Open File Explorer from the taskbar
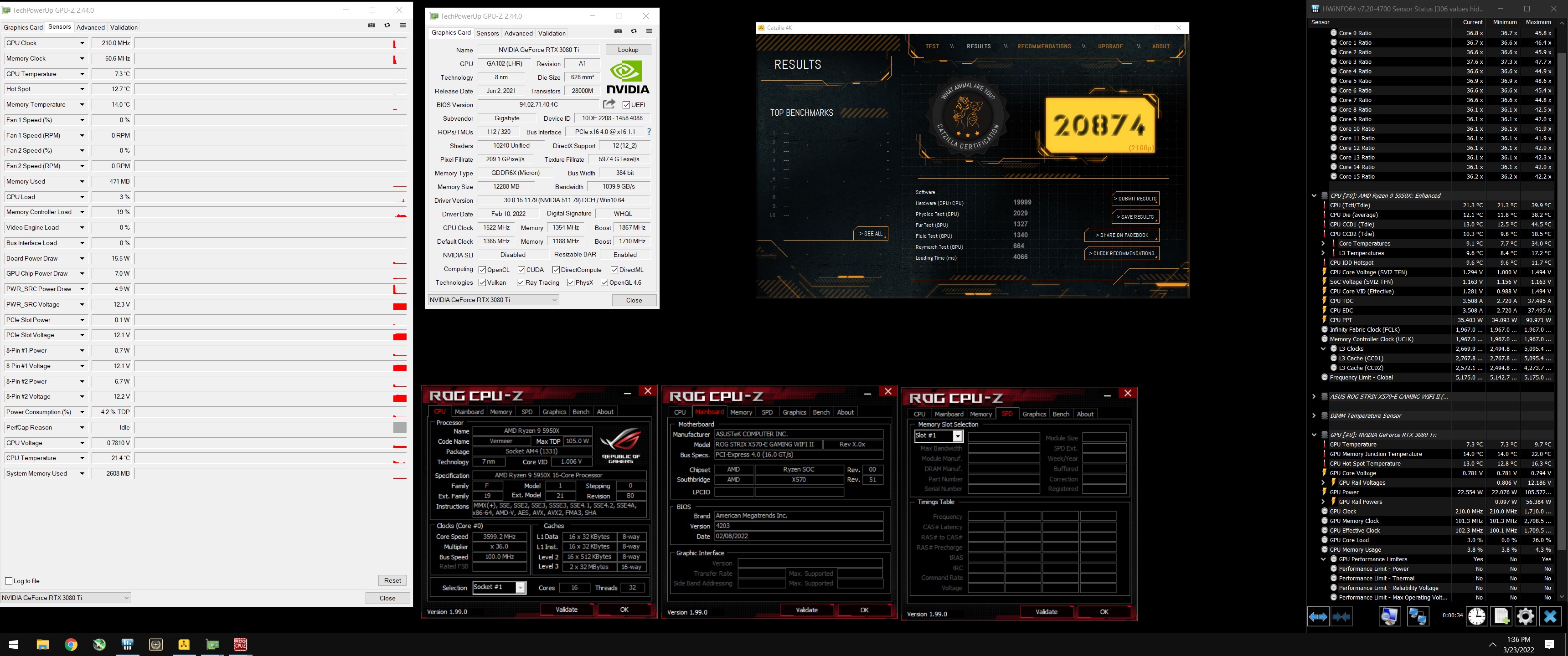 [x=42, y=645]
